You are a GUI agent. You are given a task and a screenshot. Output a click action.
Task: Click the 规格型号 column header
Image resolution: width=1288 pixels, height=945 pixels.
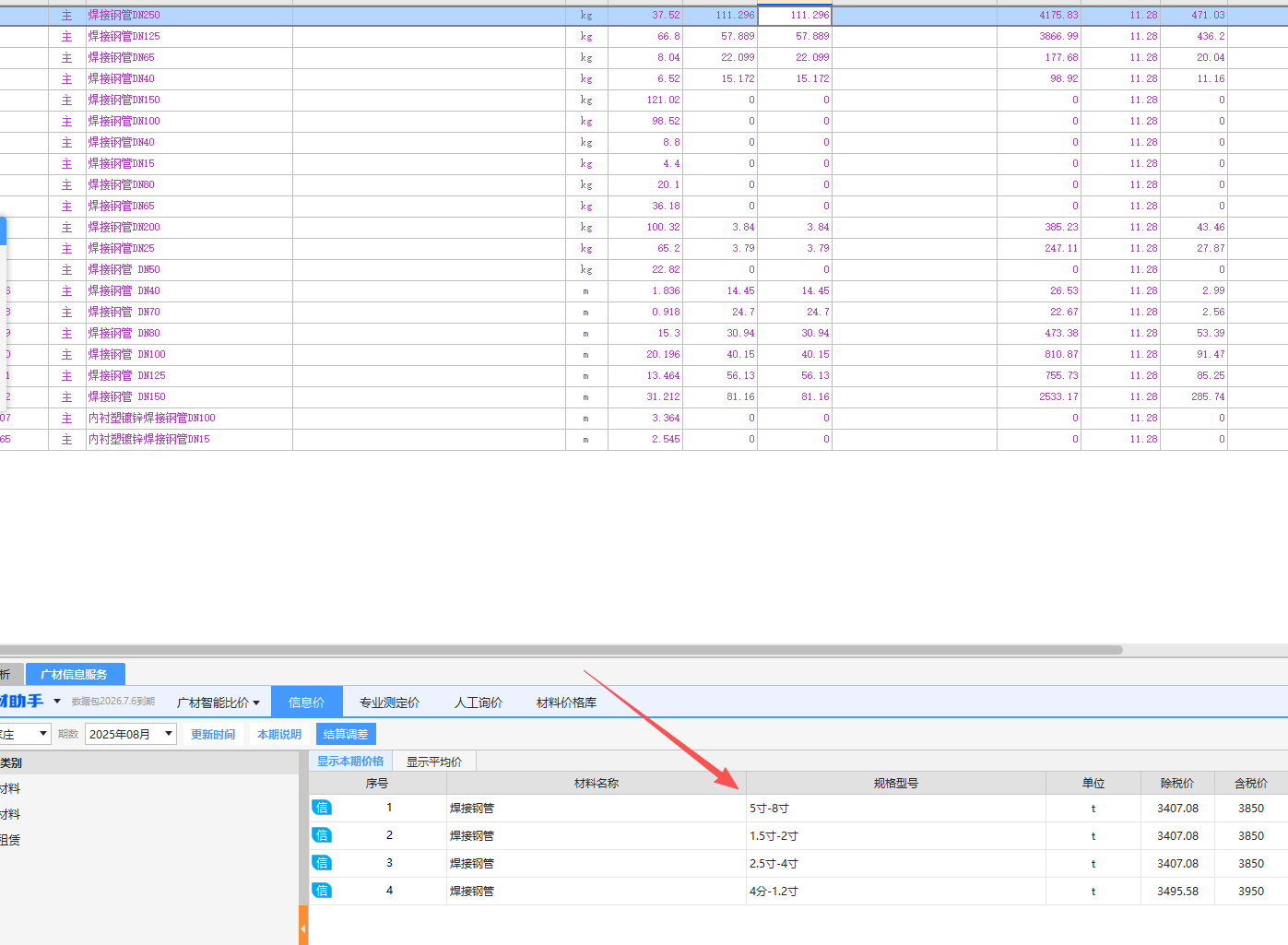coord(896,784)
